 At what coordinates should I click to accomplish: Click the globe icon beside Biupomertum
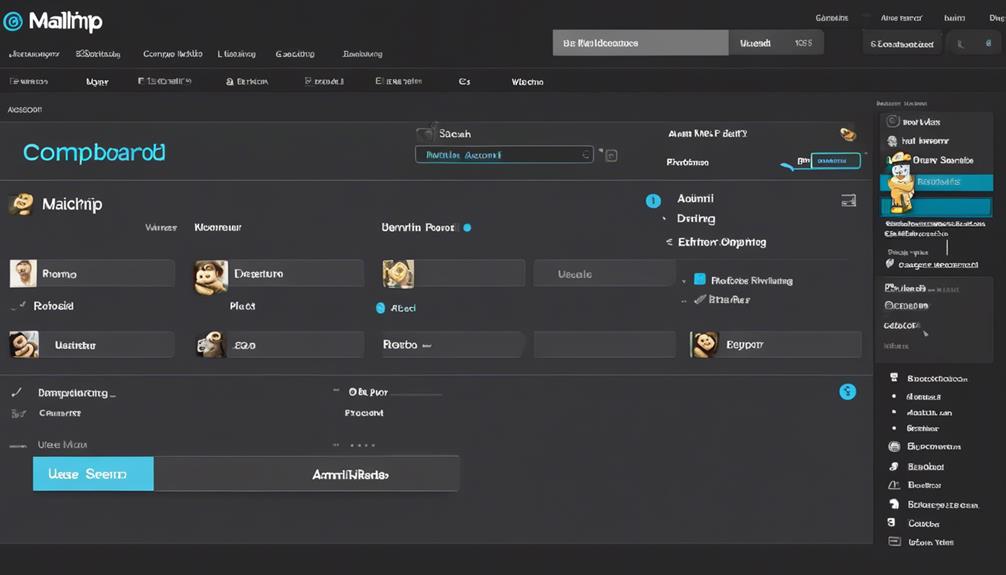coord(894,446)
